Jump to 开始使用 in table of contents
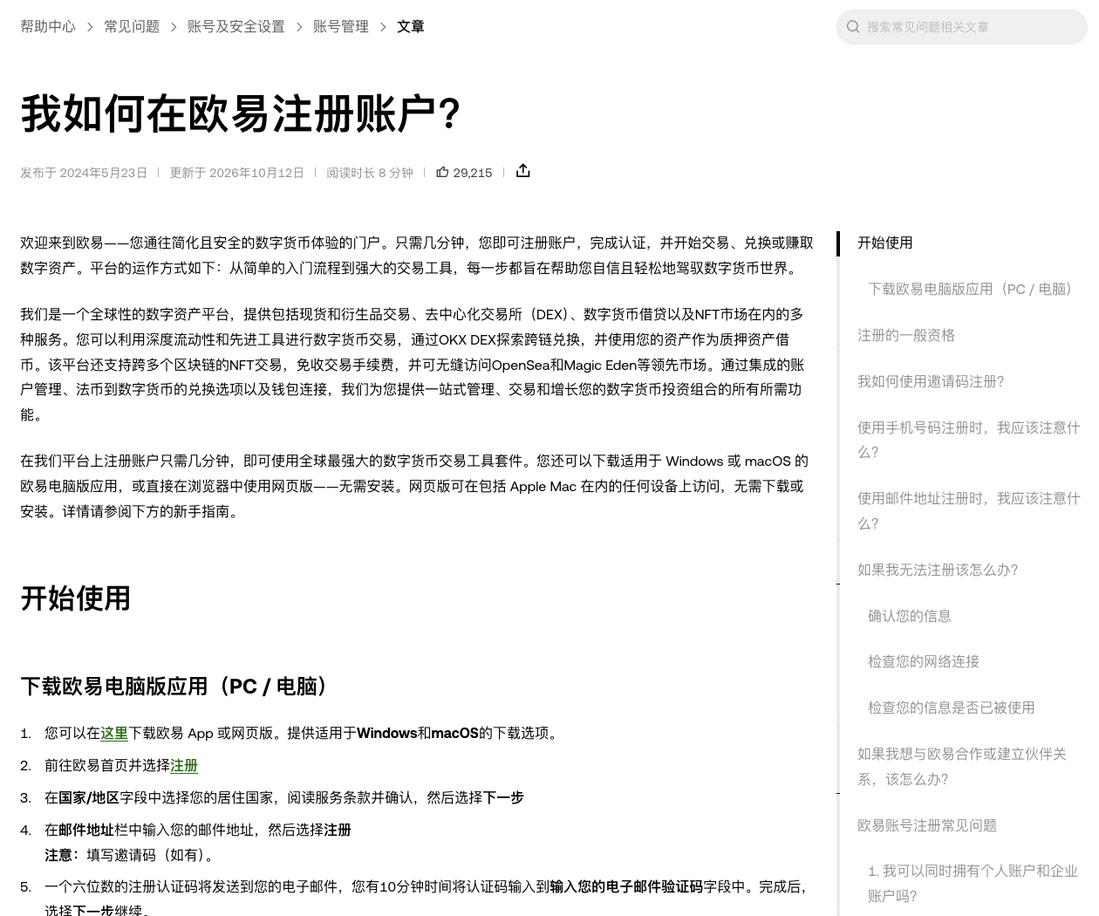 [x=885, y=243]
